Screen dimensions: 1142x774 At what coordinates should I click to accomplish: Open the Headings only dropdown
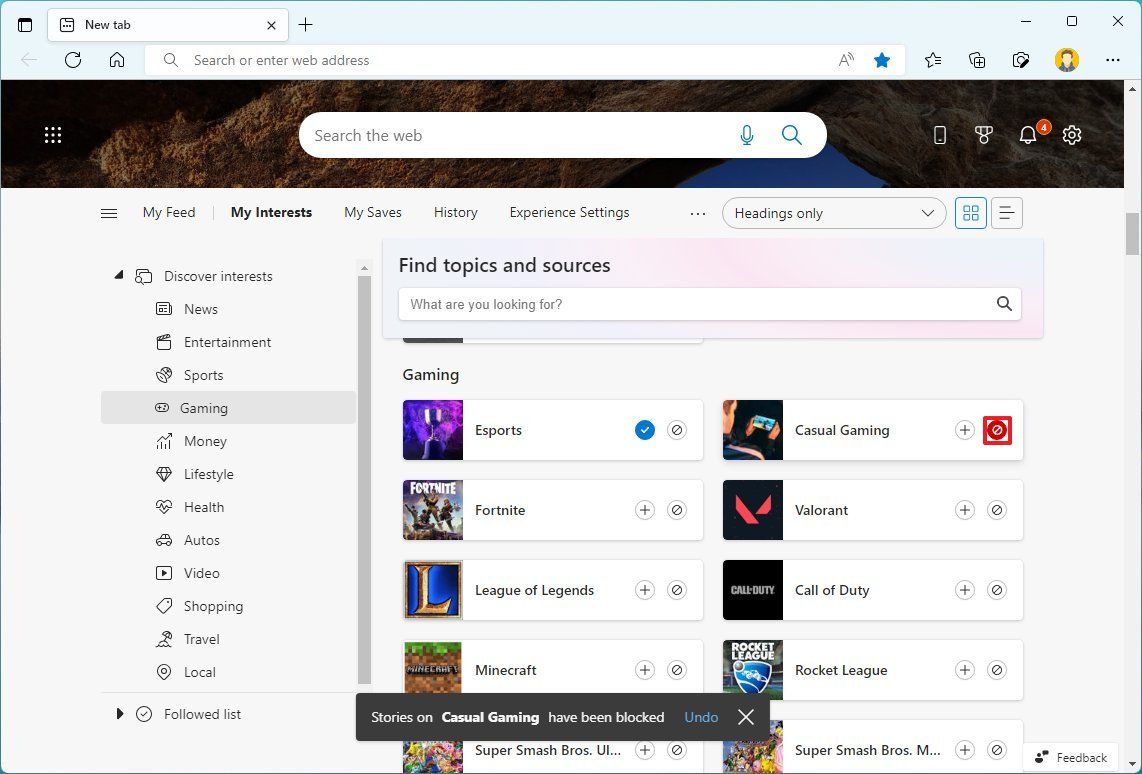click(x=833, y=212)
